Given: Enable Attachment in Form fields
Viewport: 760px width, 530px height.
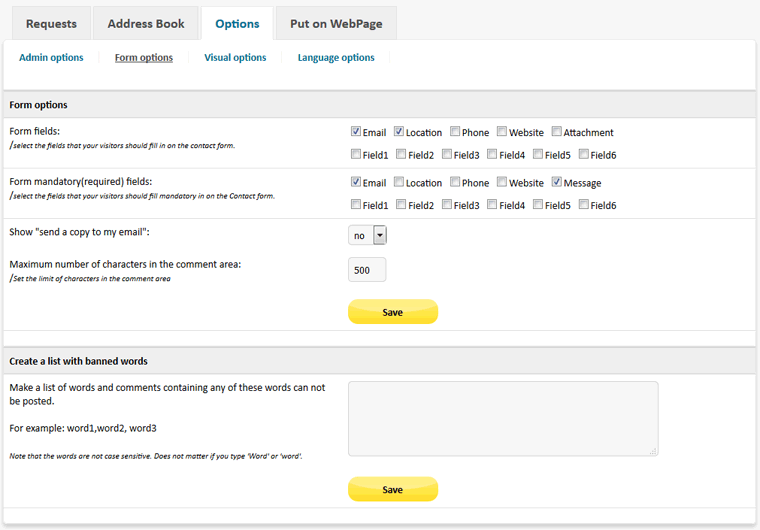Looking at the screenshot, I should click(x=556, y=131).
